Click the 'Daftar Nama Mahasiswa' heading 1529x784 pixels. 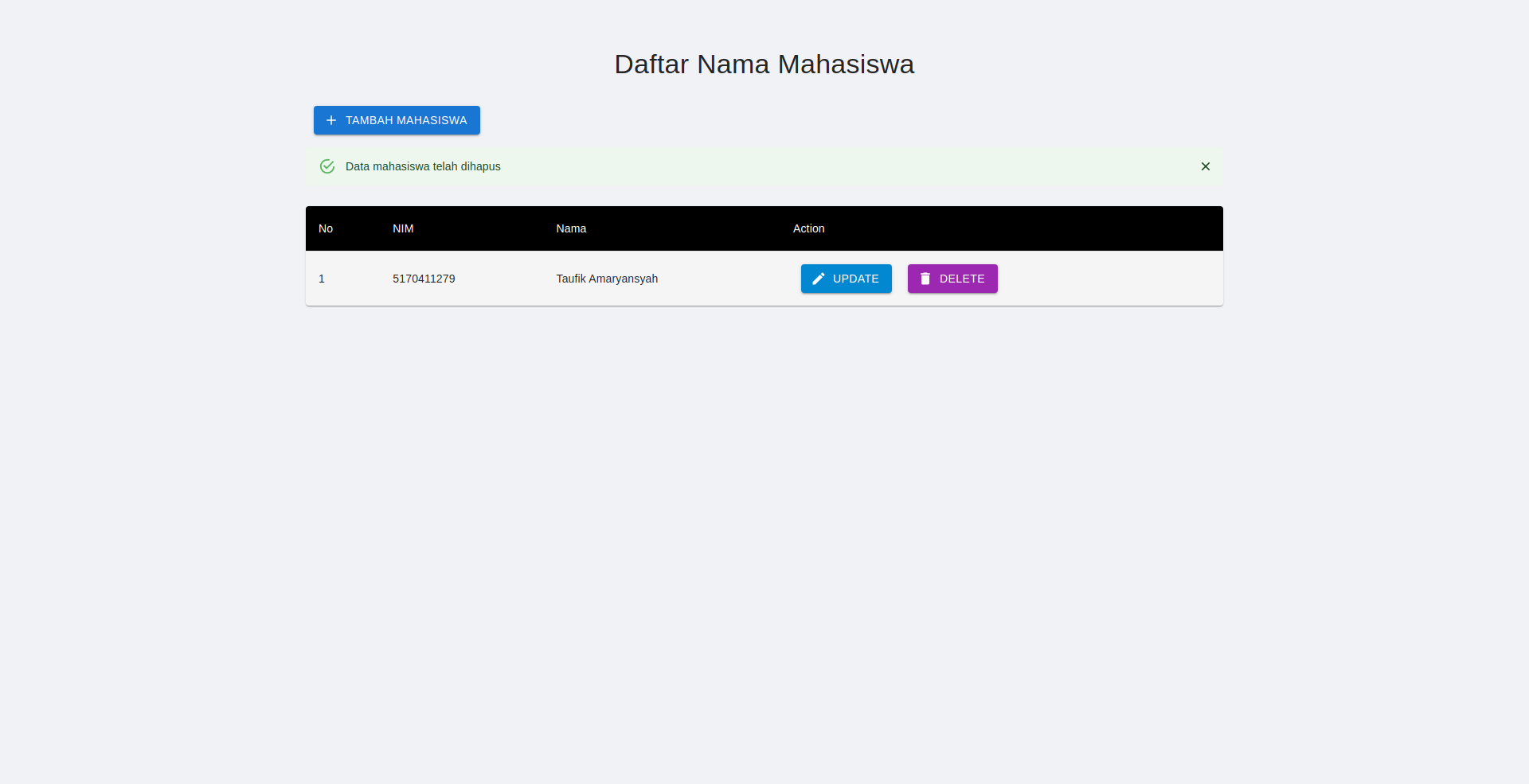pos(764,64)
